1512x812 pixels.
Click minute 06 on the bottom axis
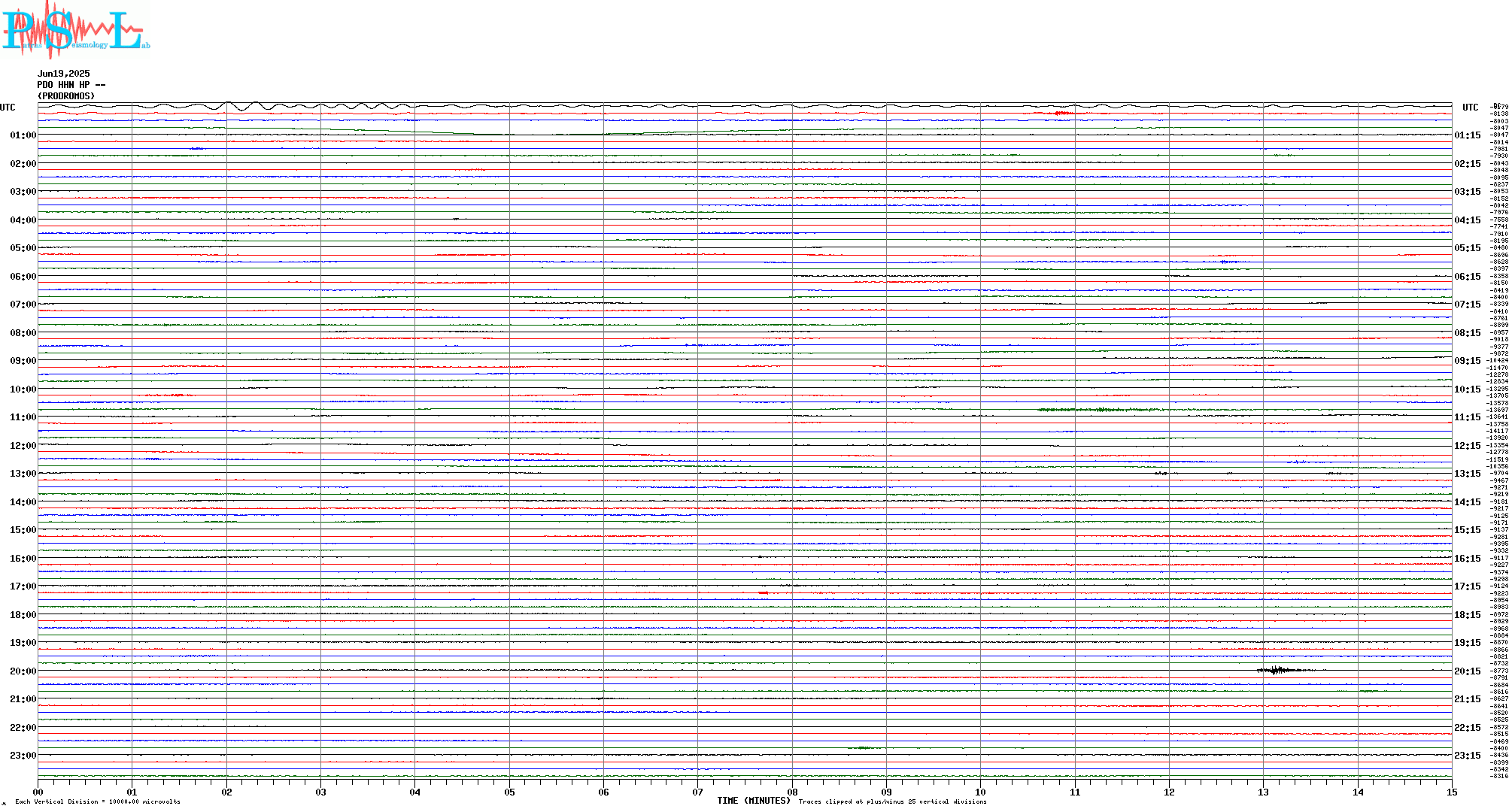(x=603, y=792)
